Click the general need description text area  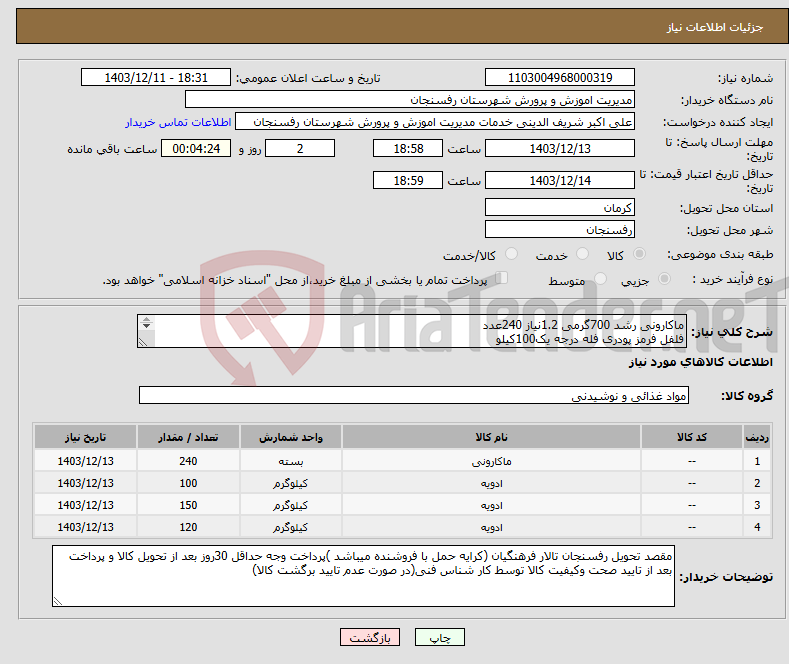pyautogui.click(x=412, y=331)
